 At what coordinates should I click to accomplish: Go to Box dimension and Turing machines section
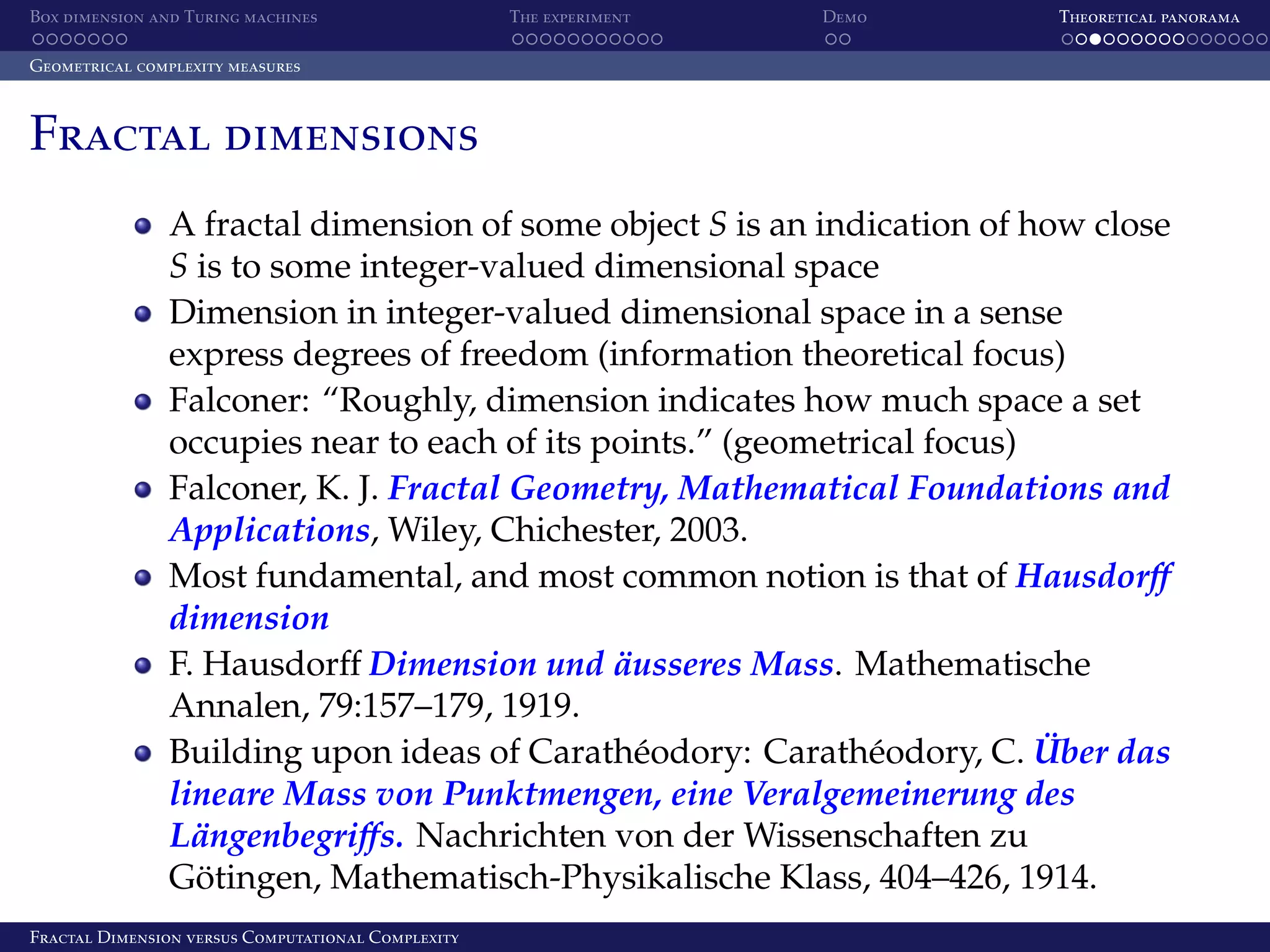[x=173, y=17]
